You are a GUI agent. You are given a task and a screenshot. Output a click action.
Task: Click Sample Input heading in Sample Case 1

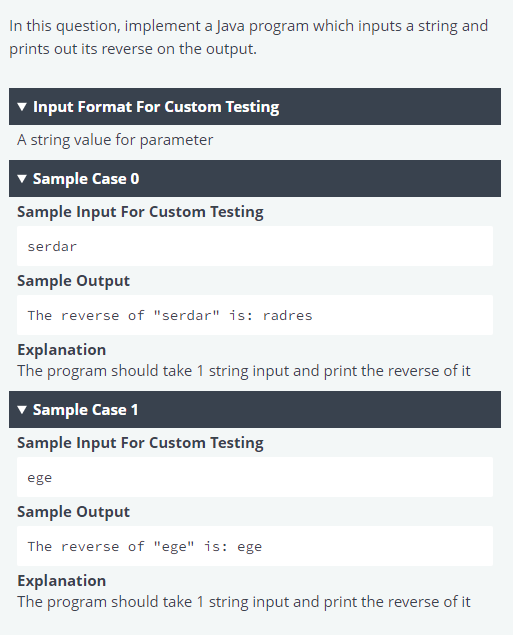point(140,443)
